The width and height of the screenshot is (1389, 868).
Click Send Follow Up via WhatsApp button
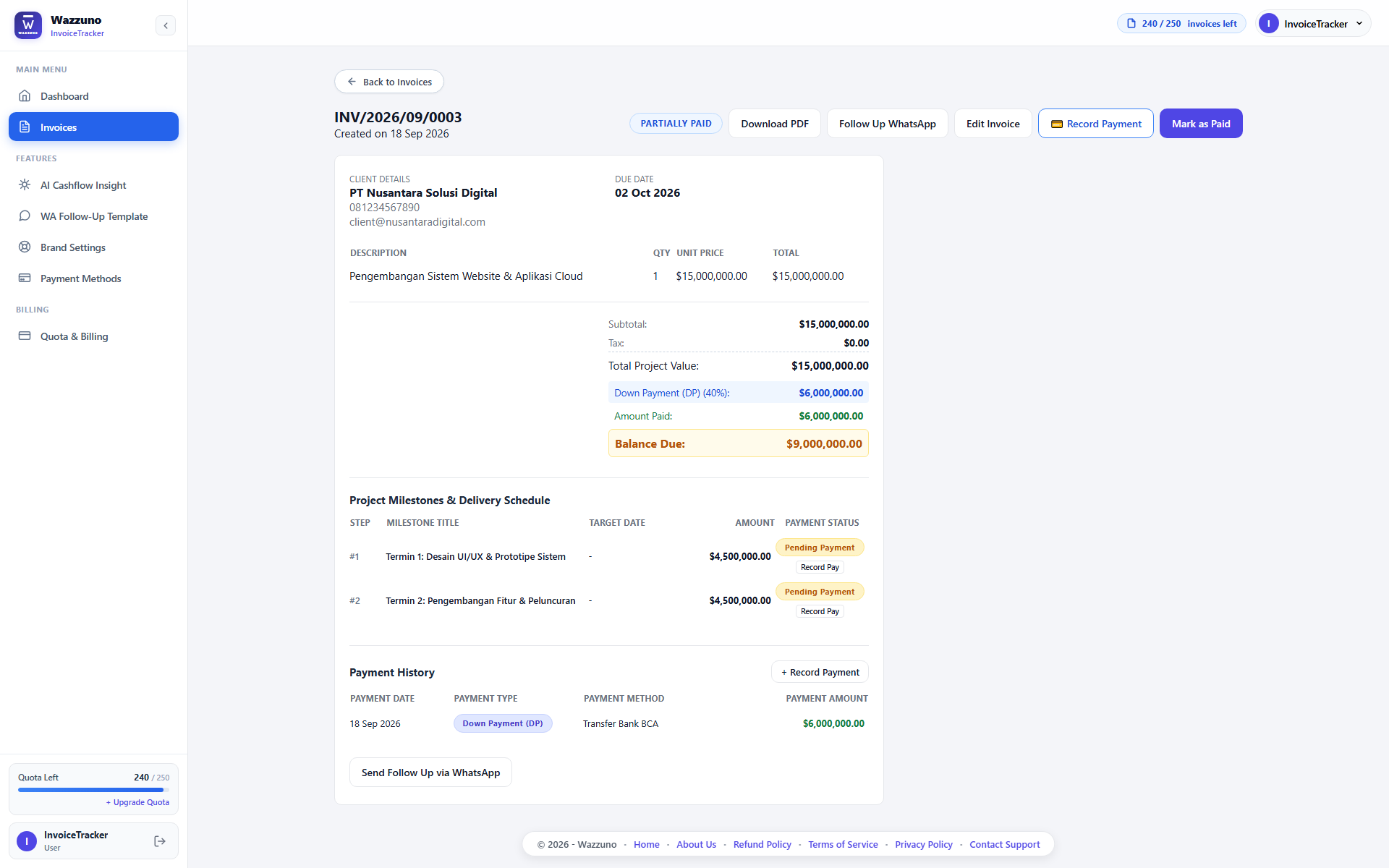click(x=430, y=773)
